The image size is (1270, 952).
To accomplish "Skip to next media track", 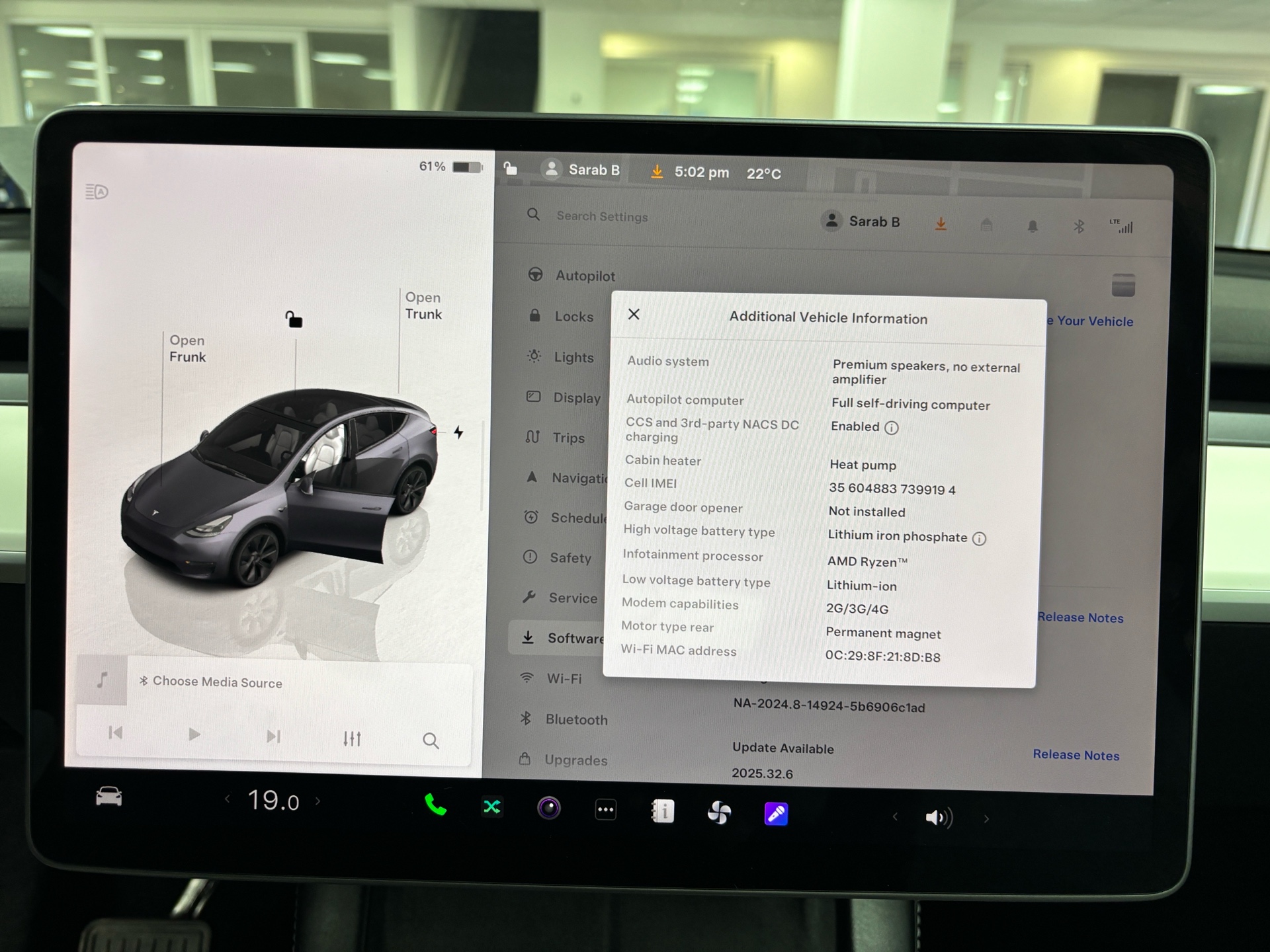I will coord(273,736).
